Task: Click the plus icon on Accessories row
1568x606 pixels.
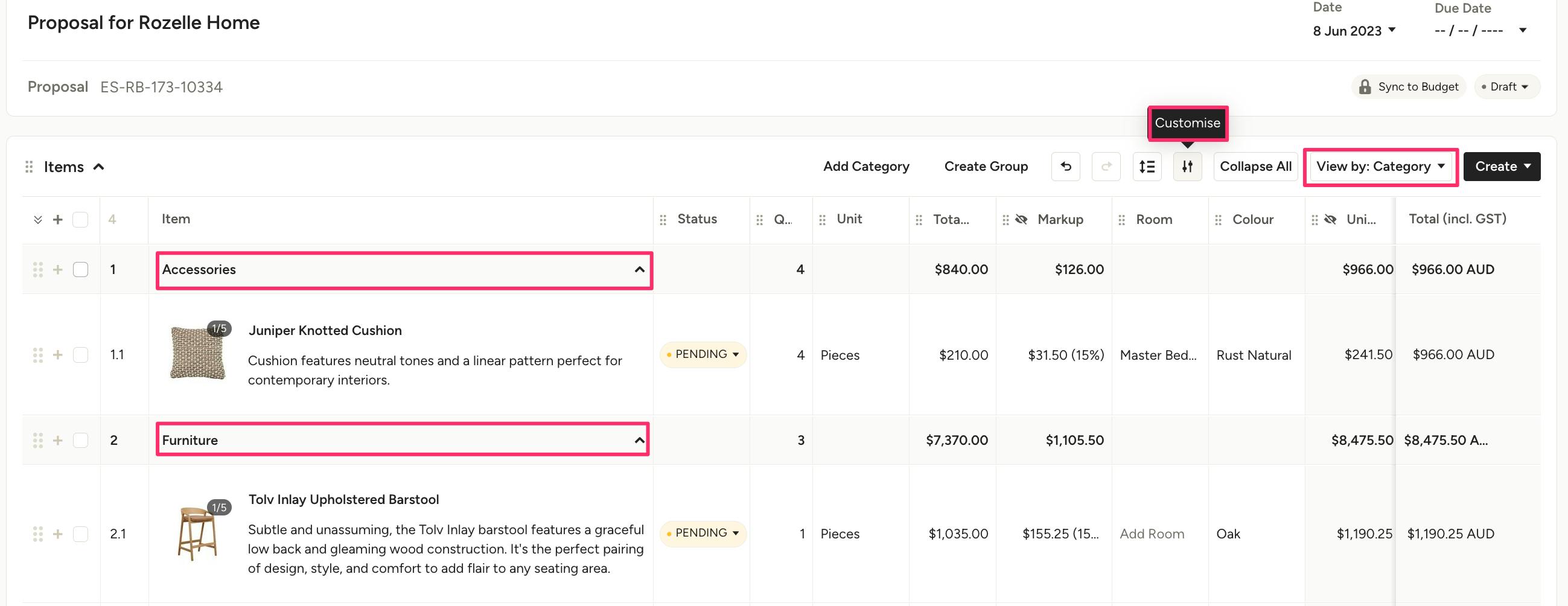Action: point(58,269)
